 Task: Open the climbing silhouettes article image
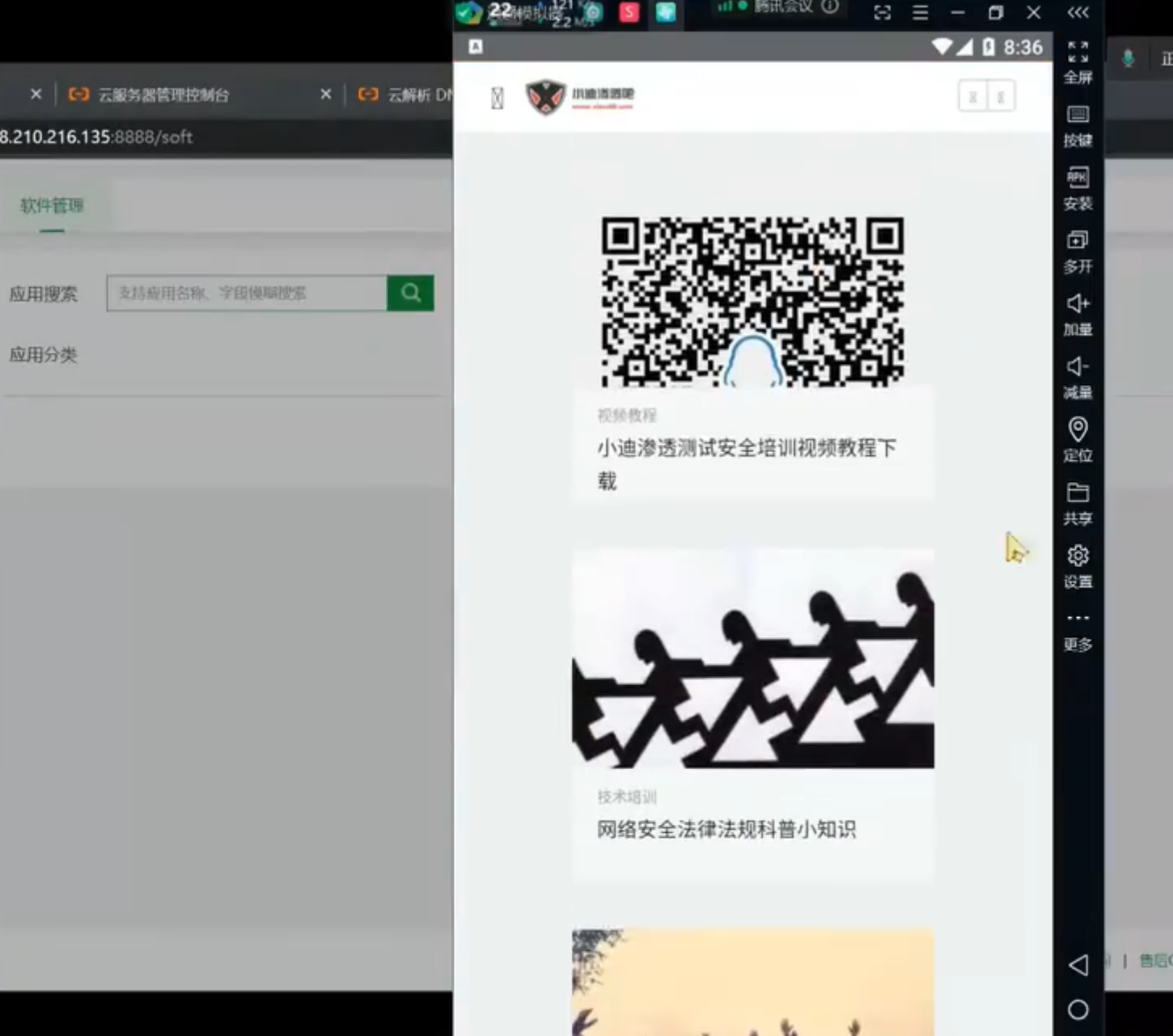coord(753,658)
